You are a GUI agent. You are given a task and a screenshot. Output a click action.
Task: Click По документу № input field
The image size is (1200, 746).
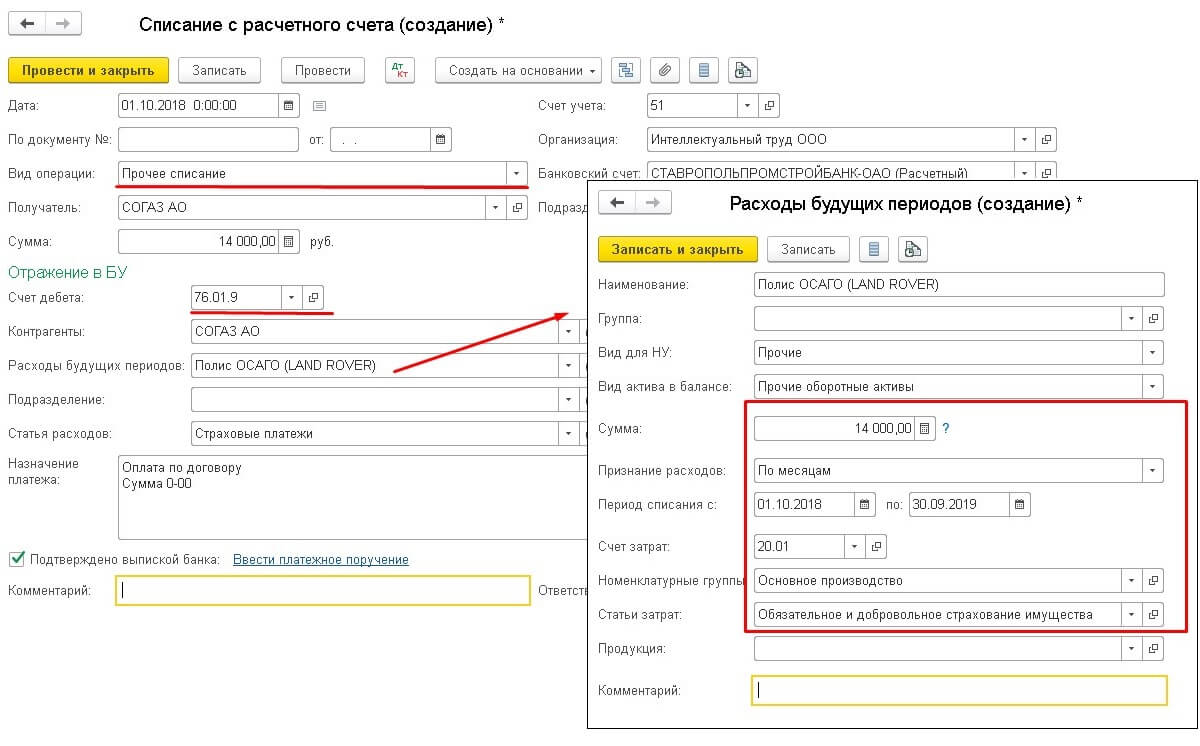tap(208, 139)
